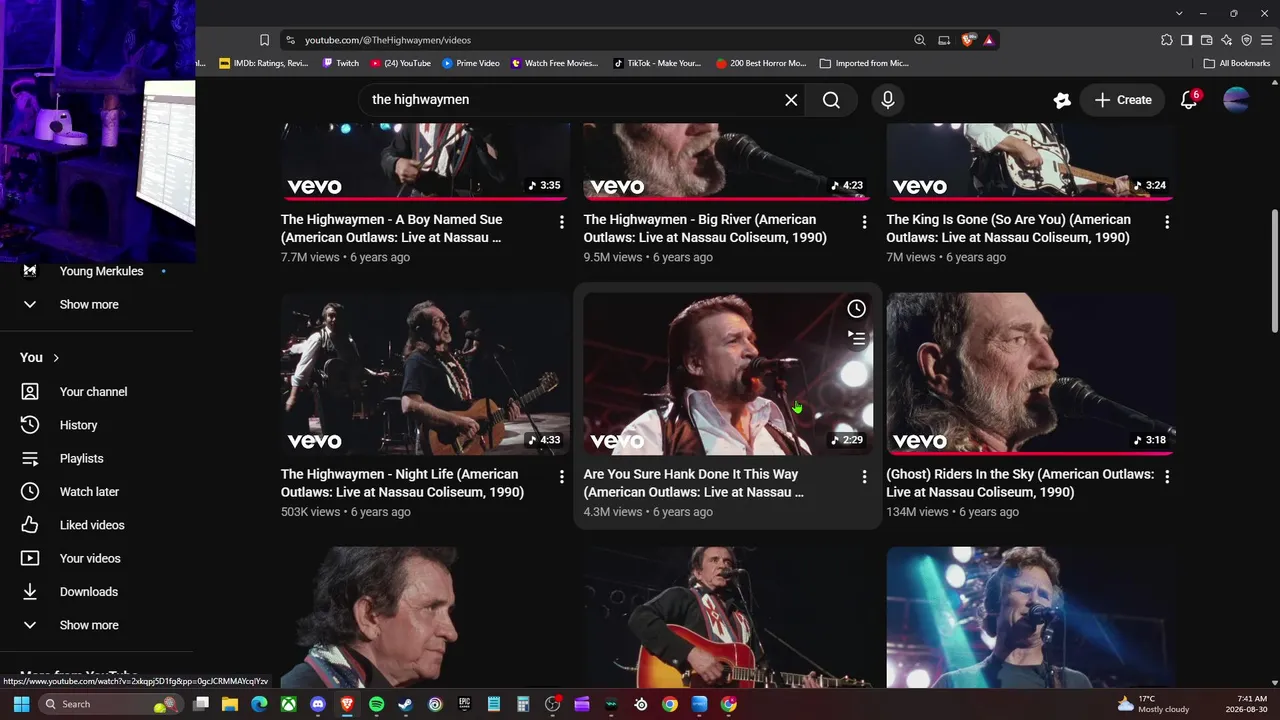Screen dimensions: 1280x720
Task: Bookmark this page with the bookmark icon
Action: click(264, 40)
